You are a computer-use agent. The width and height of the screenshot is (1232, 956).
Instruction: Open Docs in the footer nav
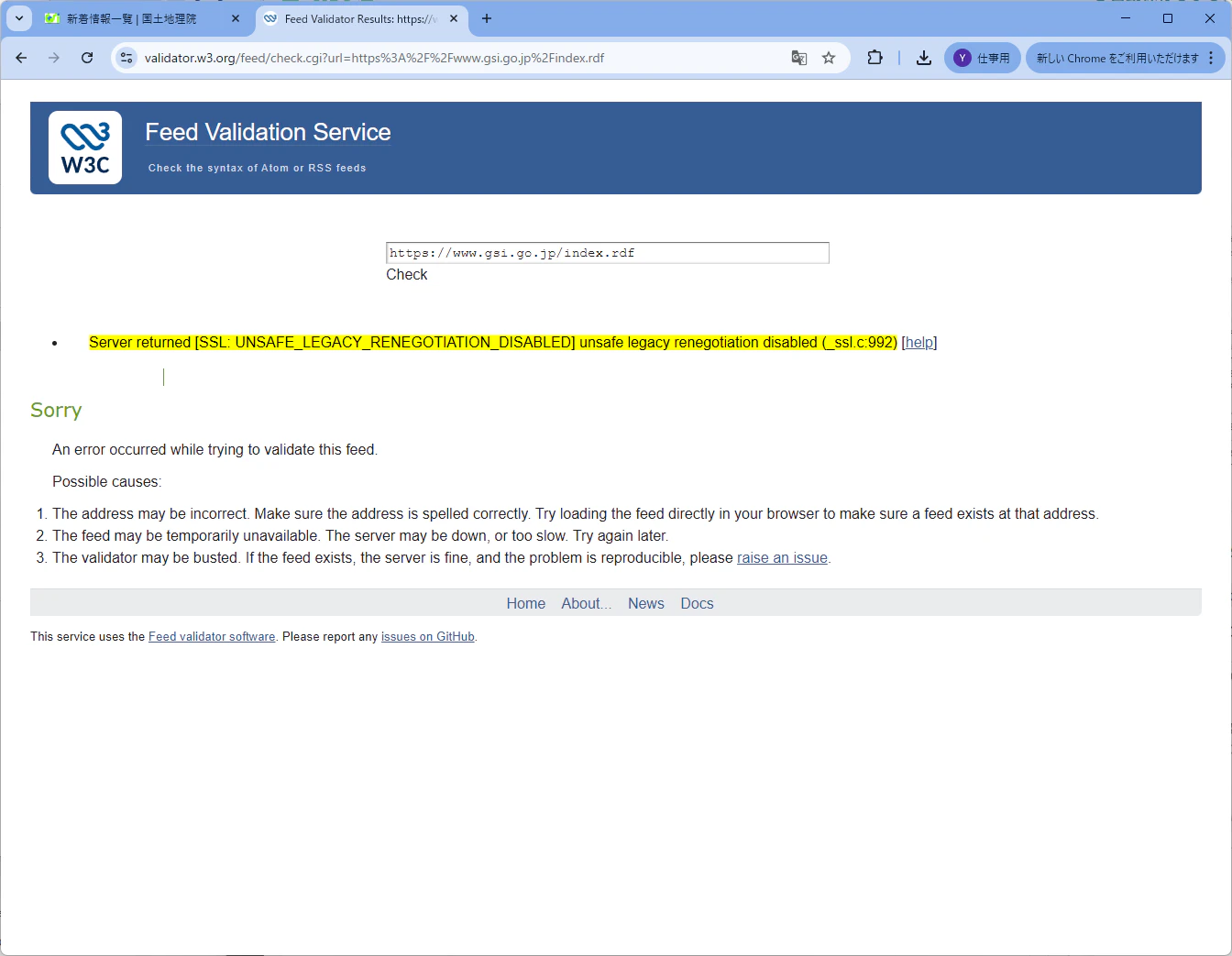[x=697, y=603]
